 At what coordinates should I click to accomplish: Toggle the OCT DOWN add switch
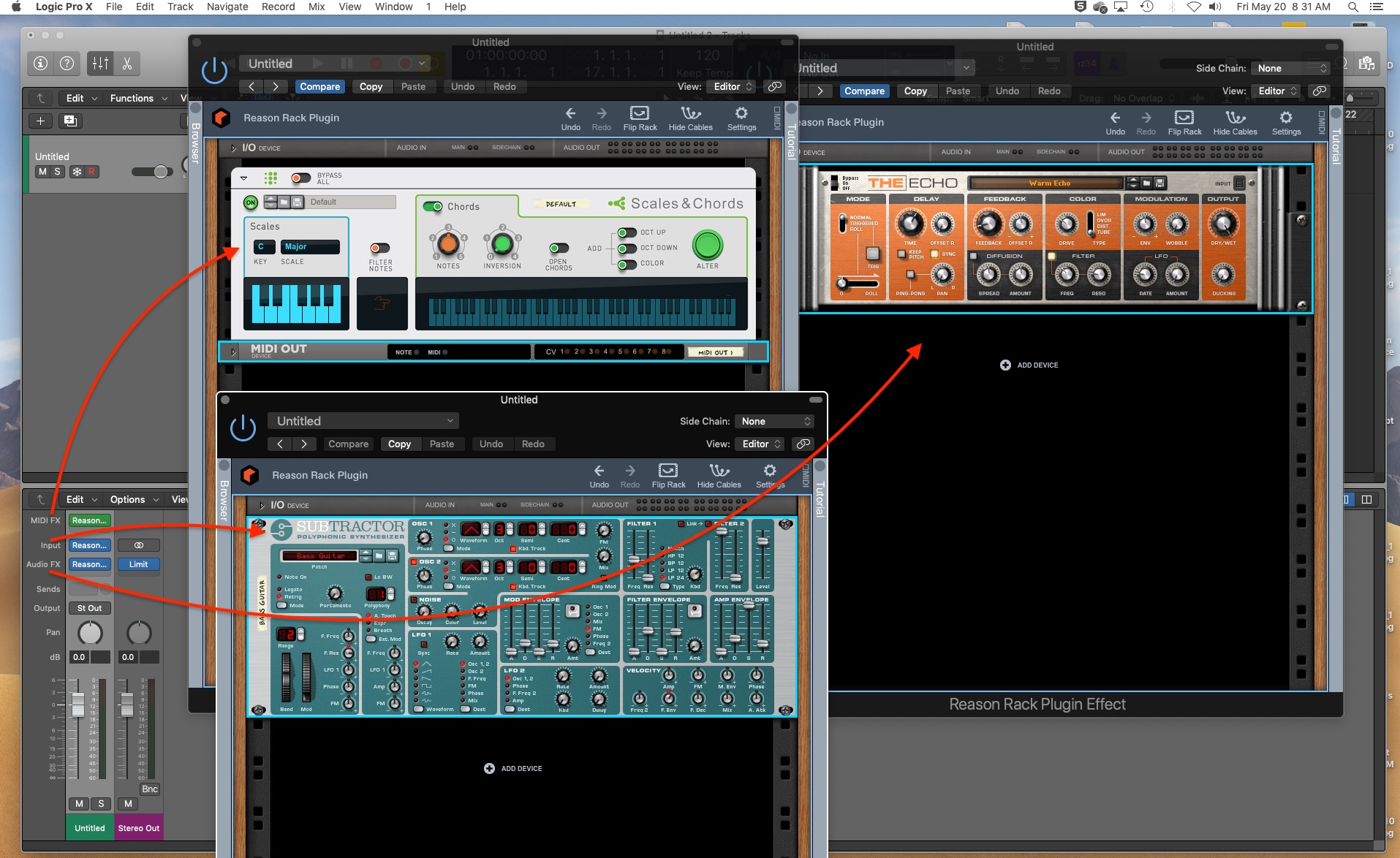point(627,248)
